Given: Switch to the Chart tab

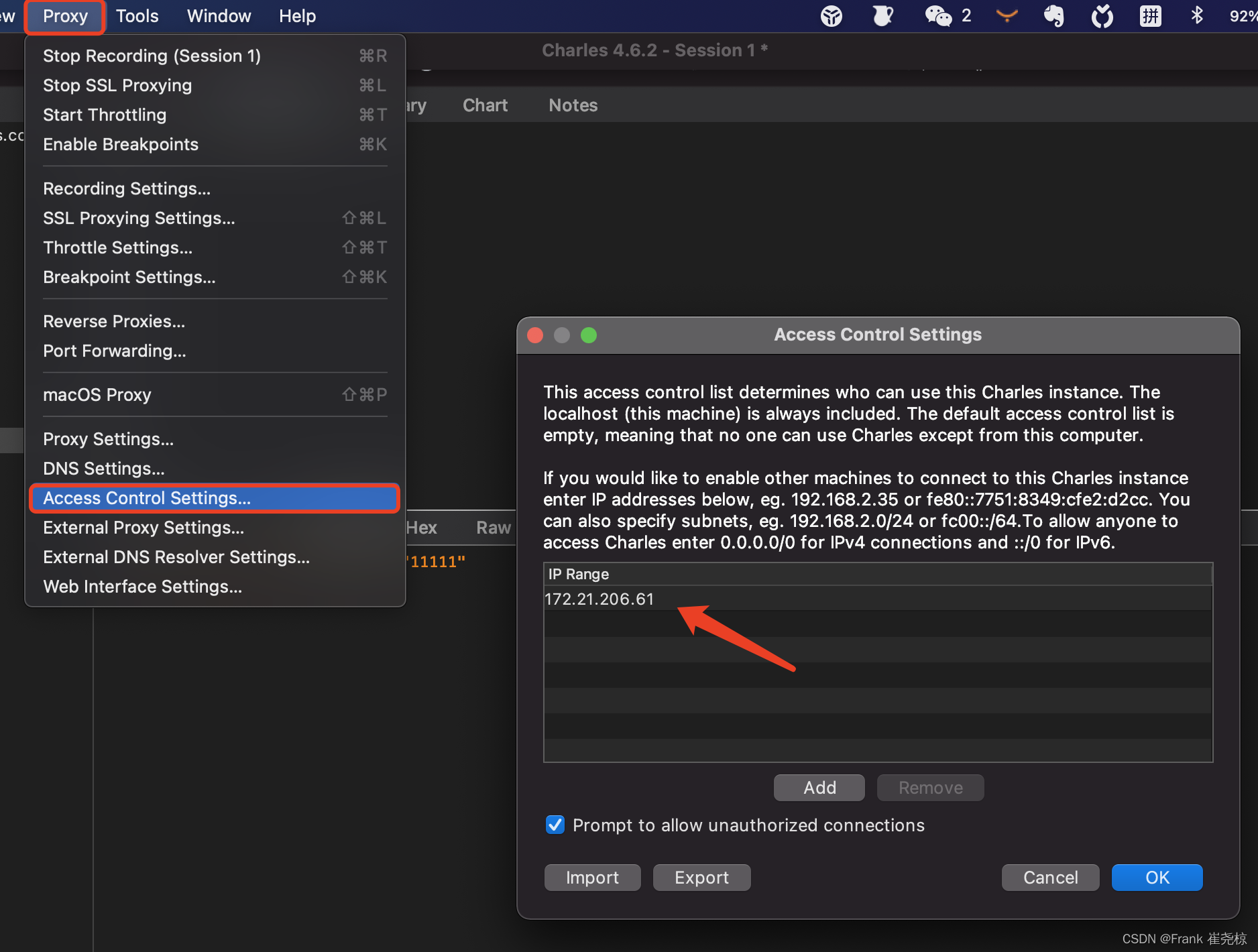Looking at the screenshot, I should [x=485, y=105].
